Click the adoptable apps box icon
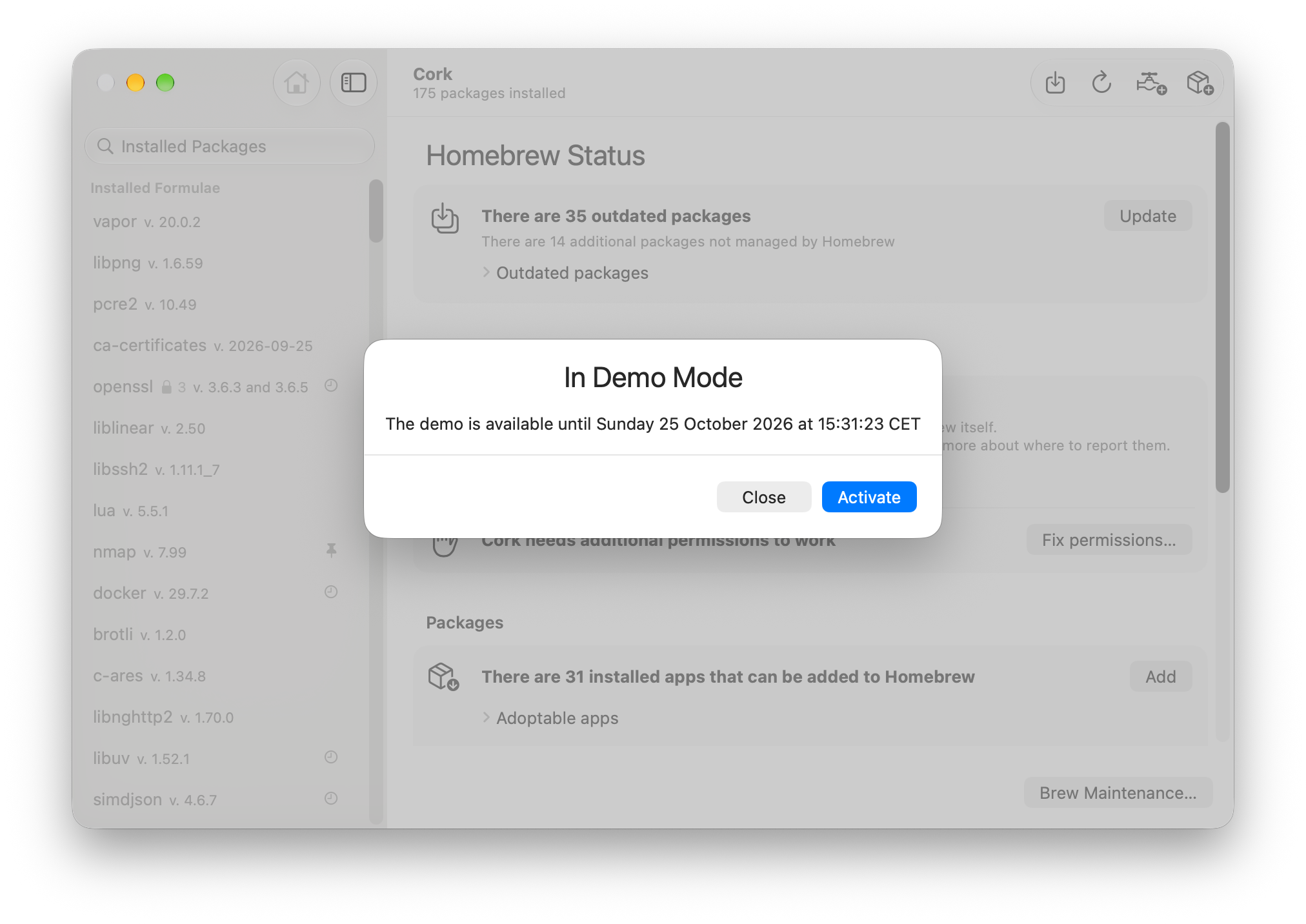Viewport: 1306px width, 924px height. [x=443, y=677]
